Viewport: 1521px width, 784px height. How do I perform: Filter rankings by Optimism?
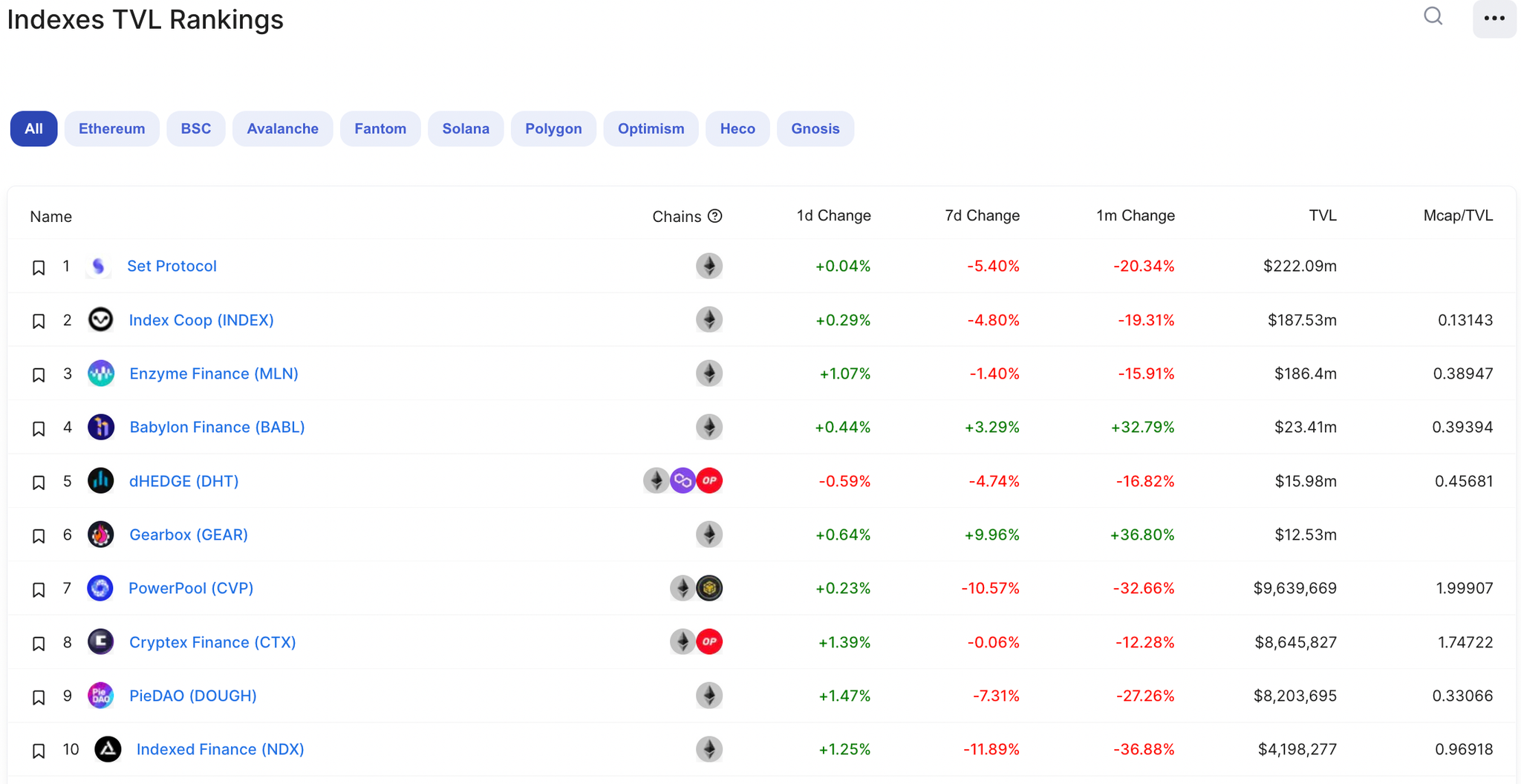pos(651,128)
